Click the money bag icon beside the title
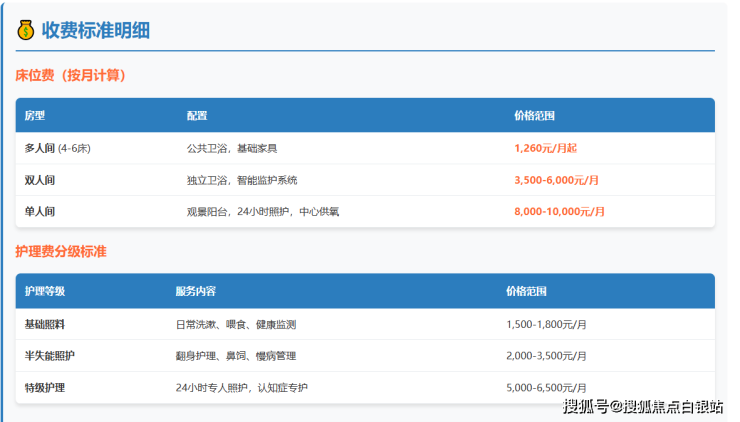Screen dimensions: 740x422 25,30
